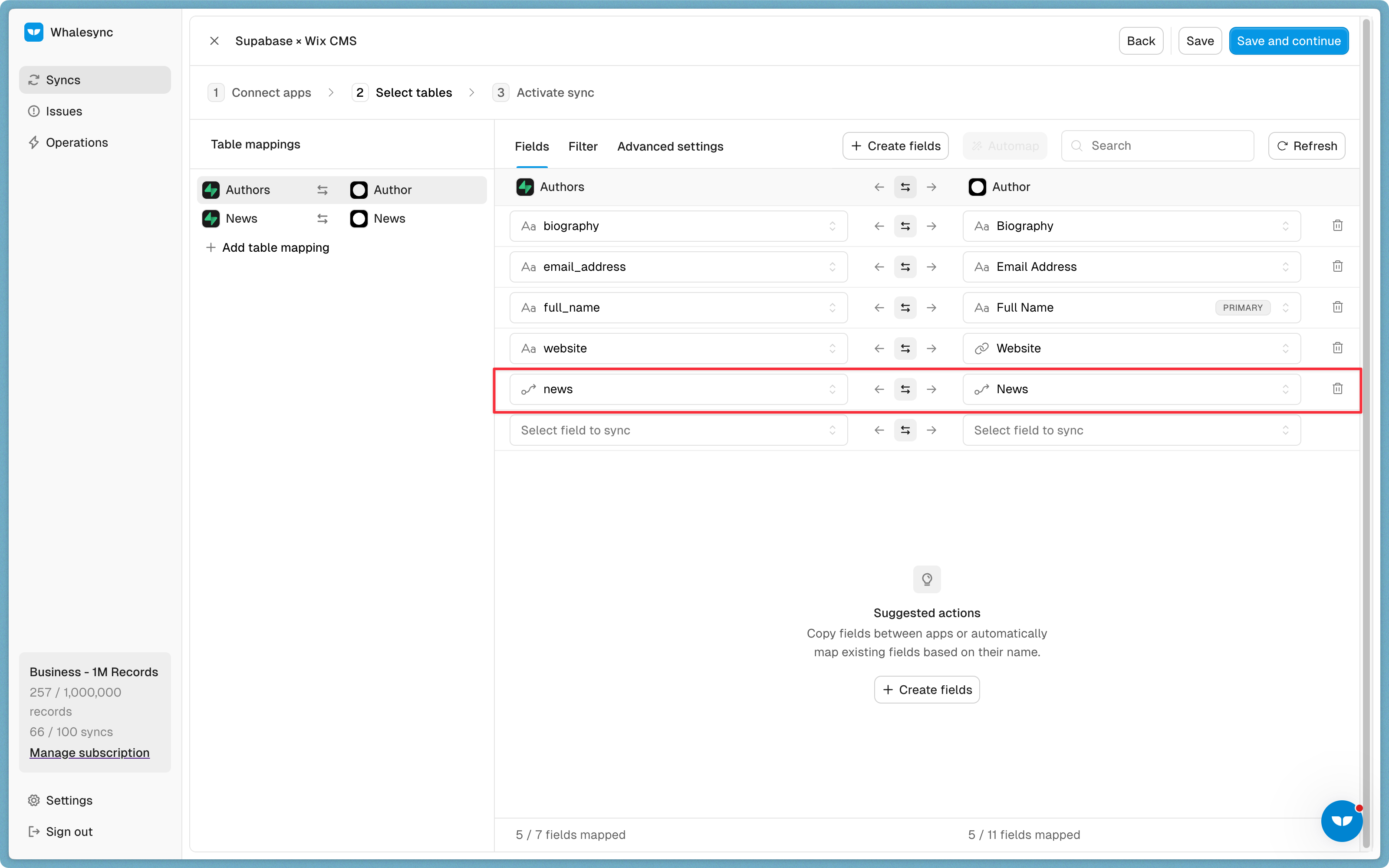The image size is (1389, 868).
Task: Open the Supabase full_name field dropdown
Action: pyautogui.click(x=678, y=308)
